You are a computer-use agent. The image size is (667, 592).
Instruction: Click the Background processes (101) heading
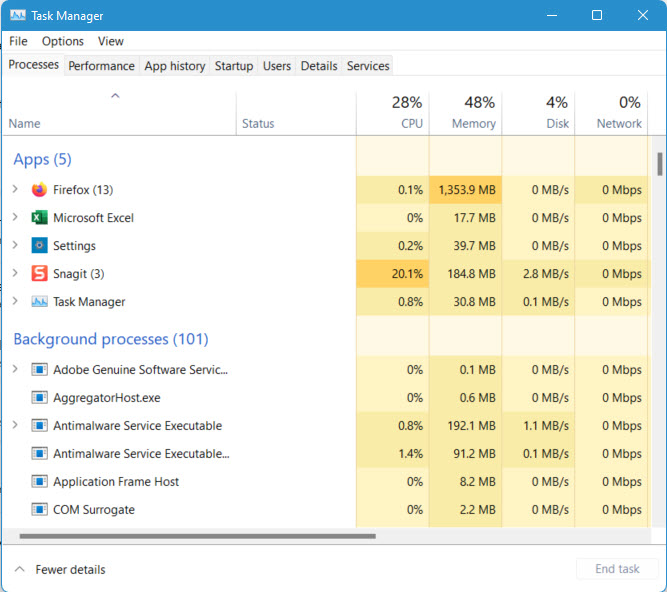point(111,339)
